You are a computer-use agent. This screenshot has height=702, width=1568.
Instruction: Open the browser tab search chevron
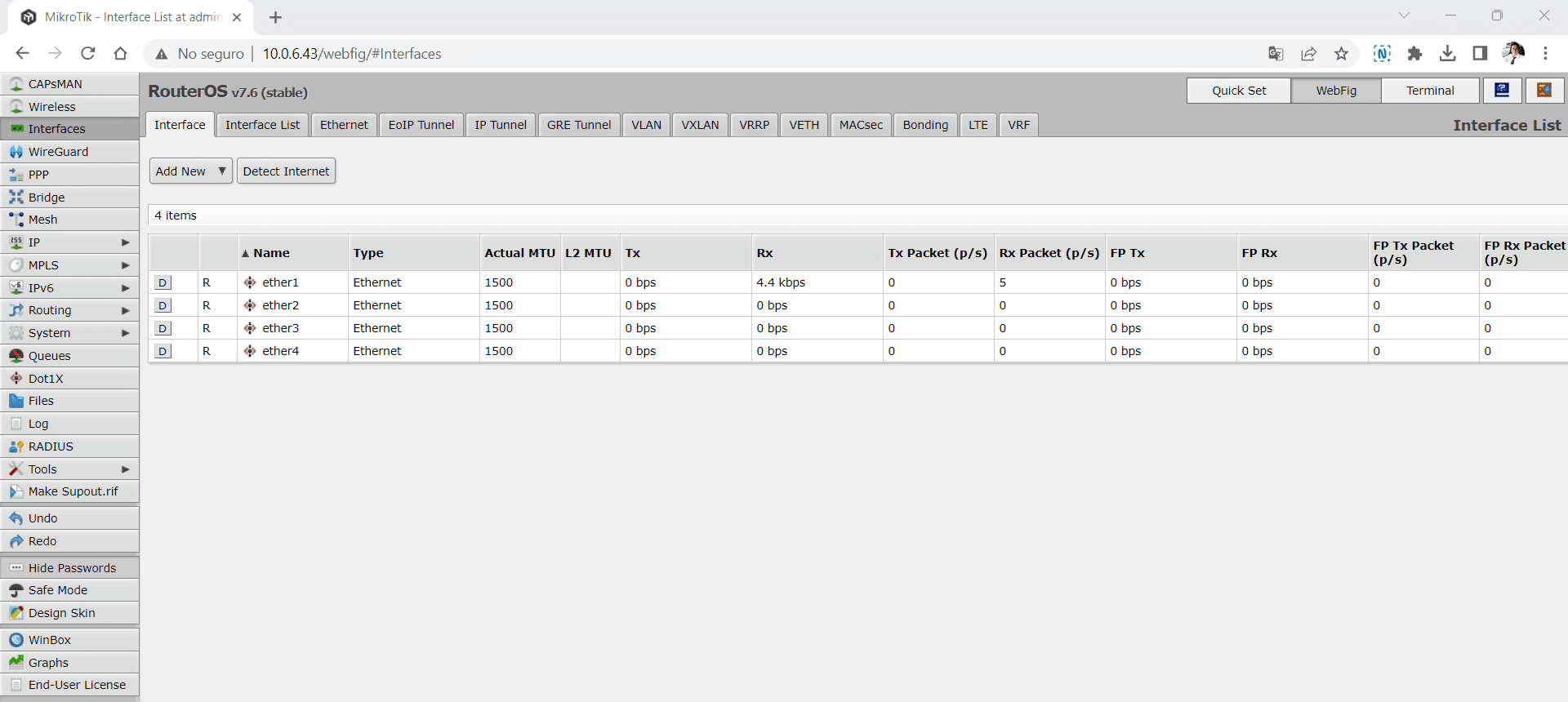pyautogui.click(x=1404, y=16)
